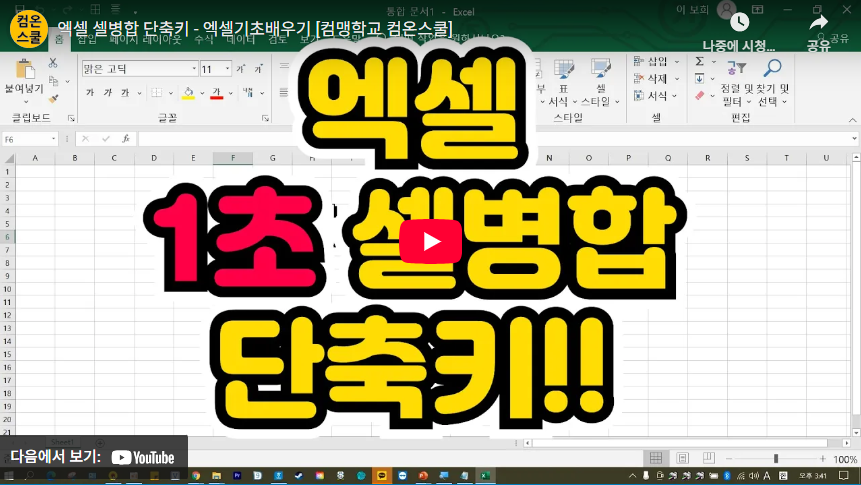This screenshot has width=861, height=485.
Task: Click the Watch later clock icon
Action: [739, 23]
